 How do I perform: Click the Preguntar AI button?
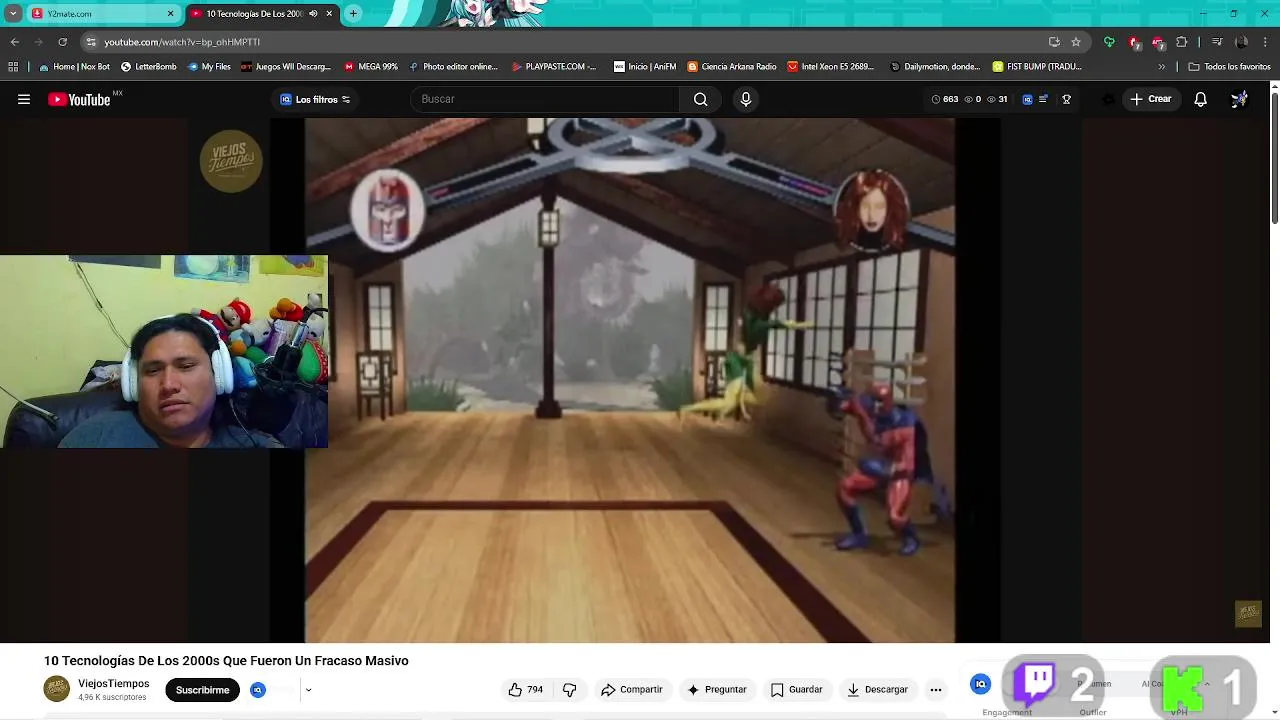click(716, 689)
